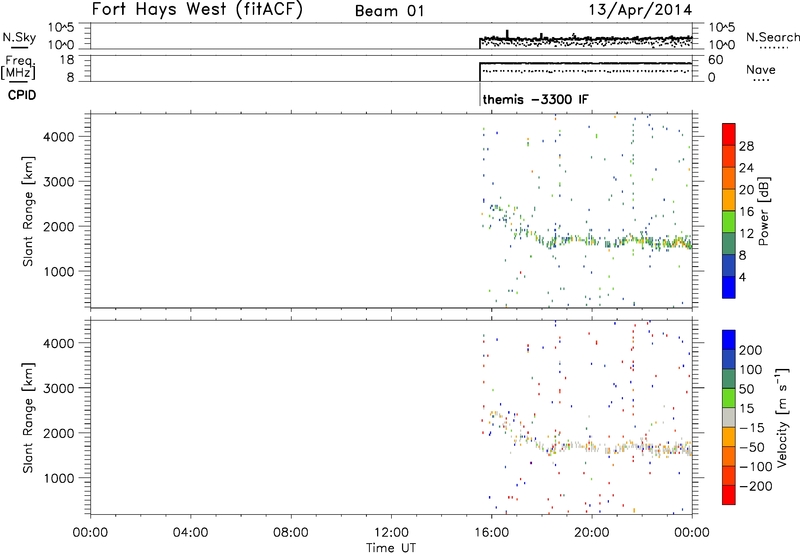The height and width of the screenshot is (554, 800).
Task: Click the 08:00 time tick label
Action: 291,533
